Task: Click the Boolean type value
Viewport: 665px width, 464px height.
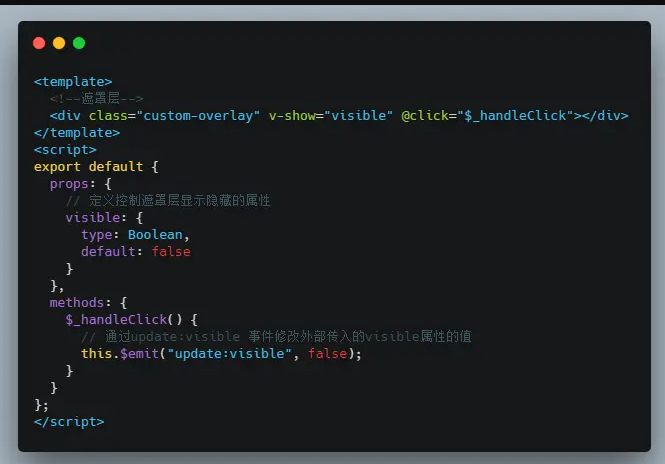Action: pyautogui.click(x=155, y=235)
